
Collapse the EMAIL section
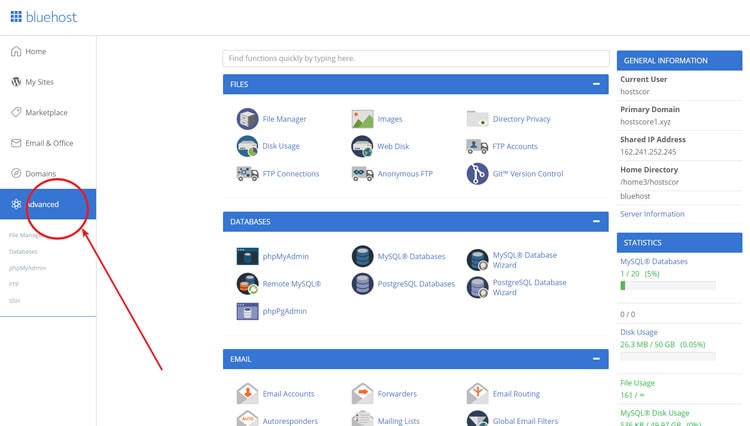tap(596, 359)
